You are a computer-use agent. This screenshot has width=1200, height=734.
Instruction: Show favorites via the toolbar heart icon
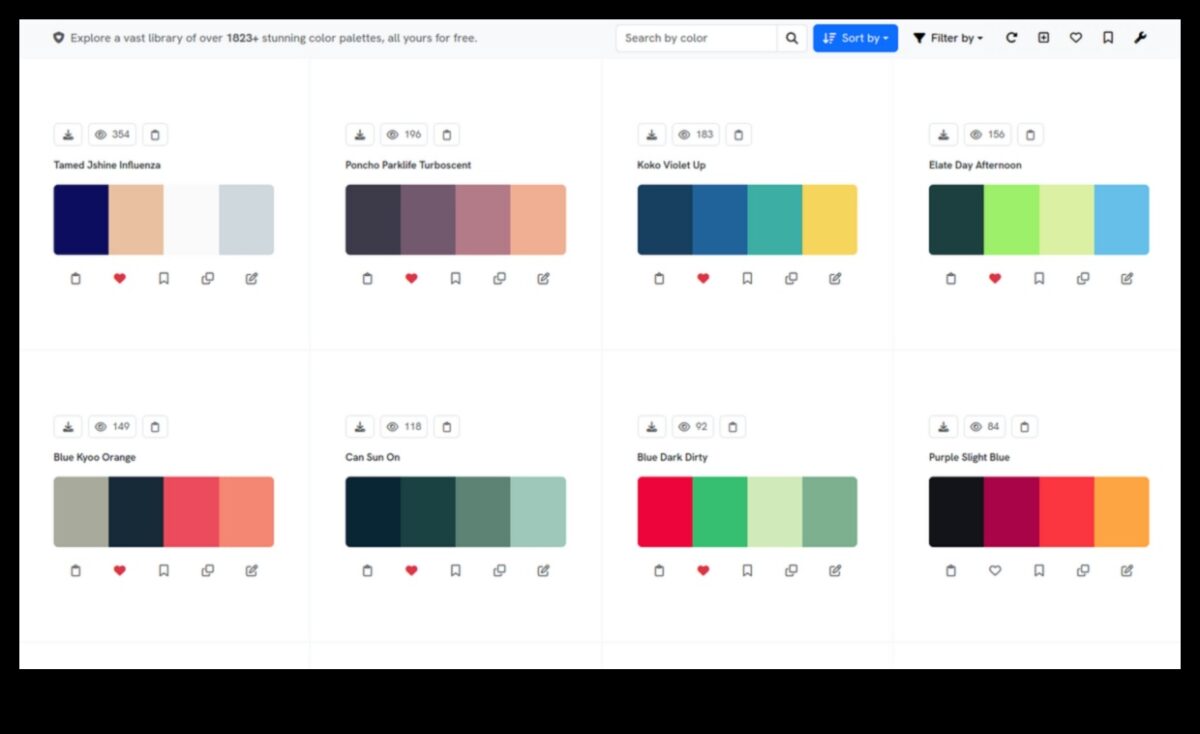pyautogui.click(x=1076, y=38)
